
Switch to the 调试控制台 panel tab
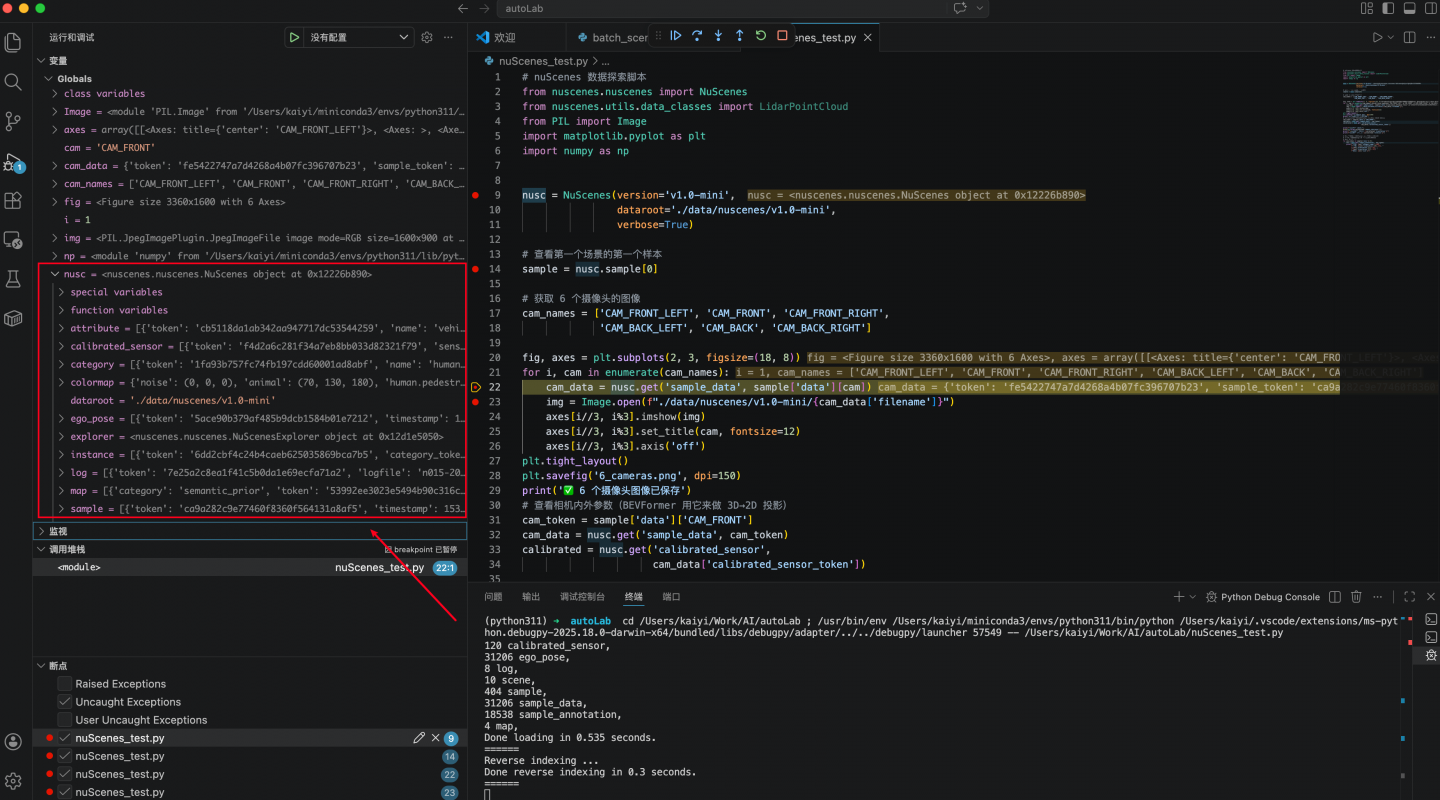tap(582, 597)
